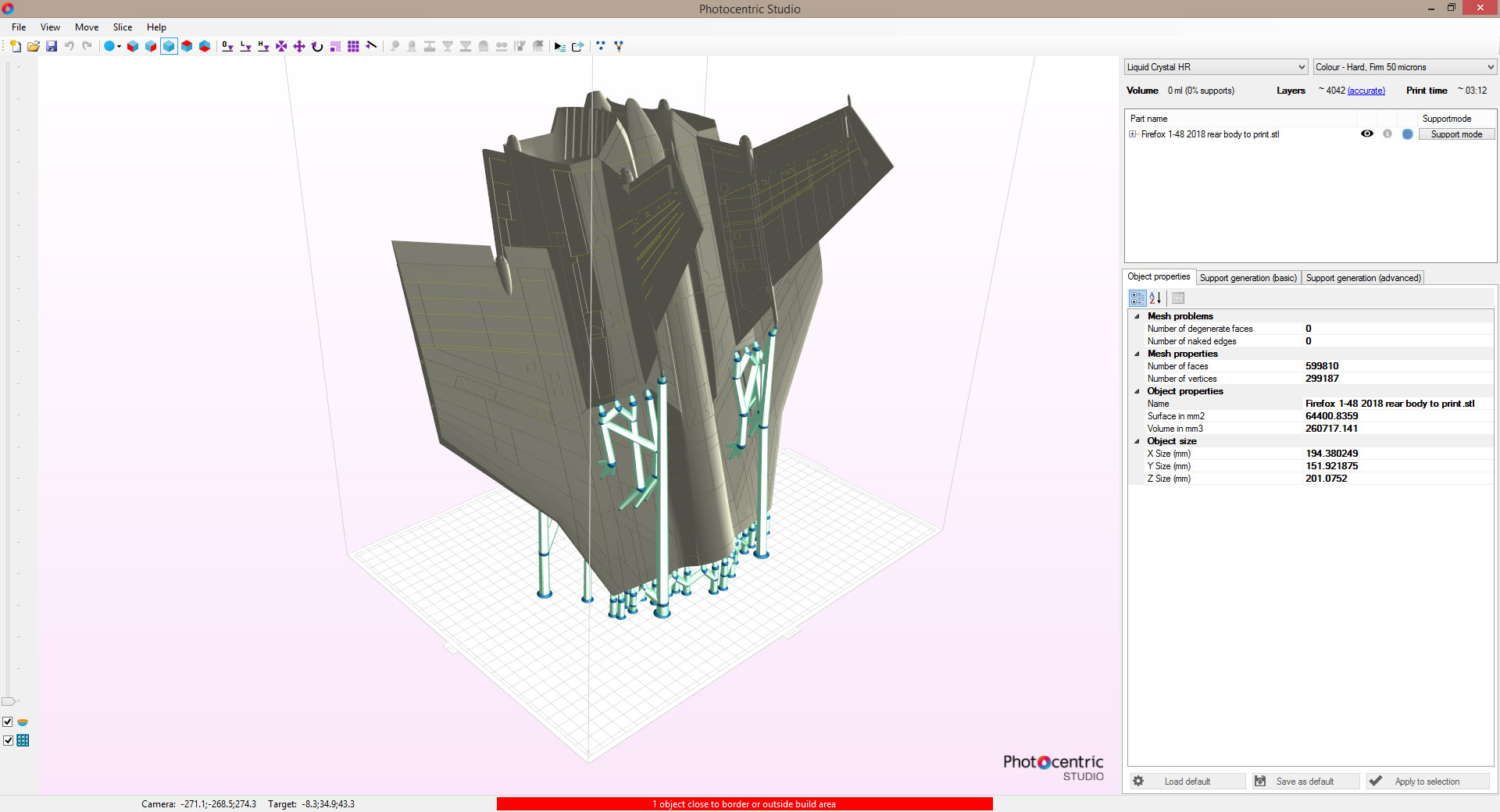
Task: Select the purple move arrows tool
Action: pos(299,46)
